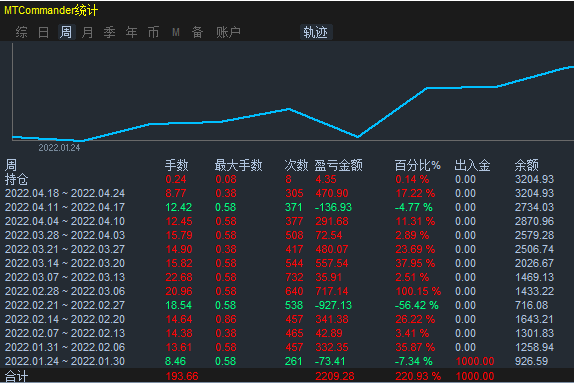574x383 pixels.
Task: Open the M tab
Action: click(x=176, y=32)
